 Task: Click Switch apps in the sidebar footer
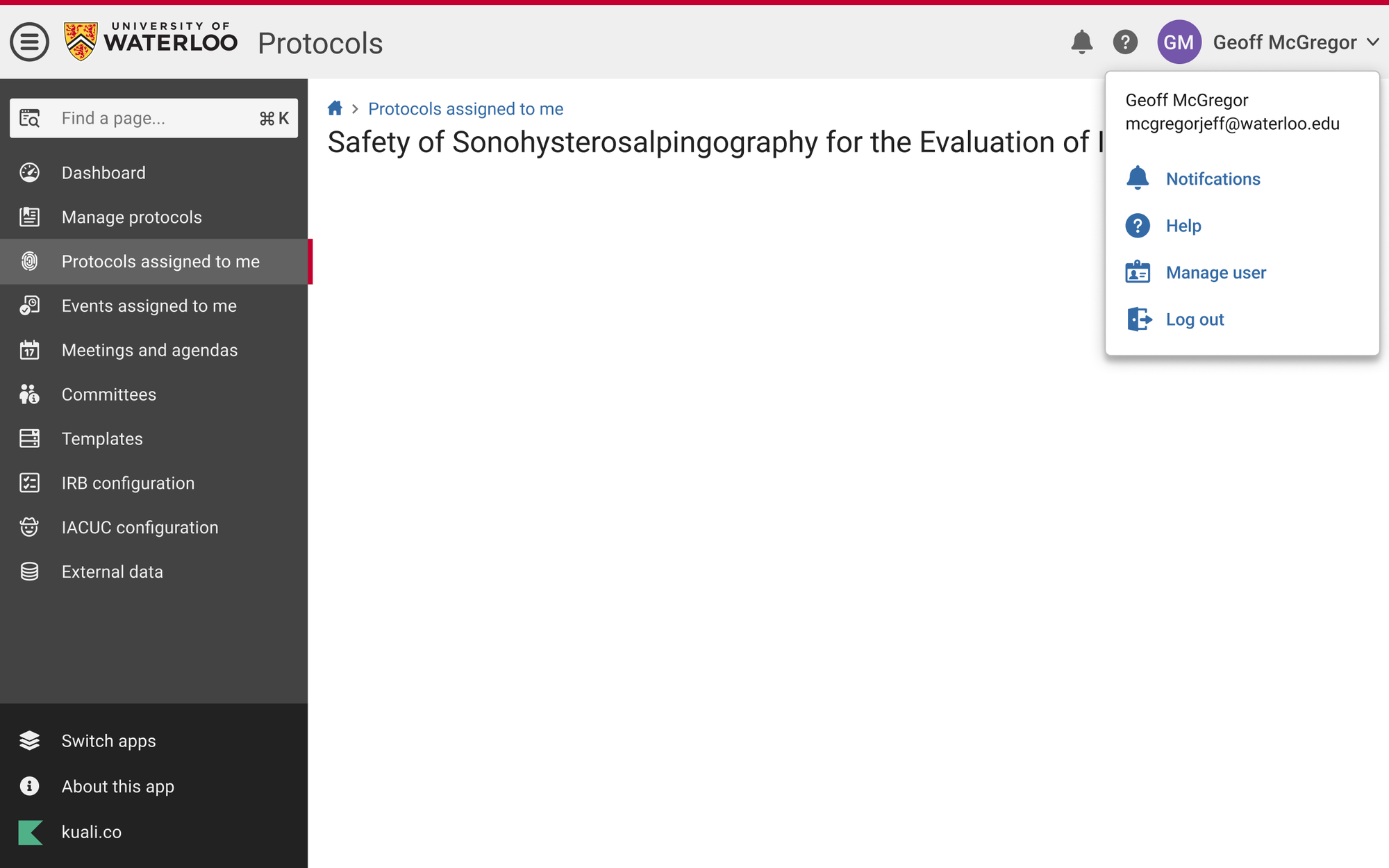pyautogui.click(x=108, y=741)
